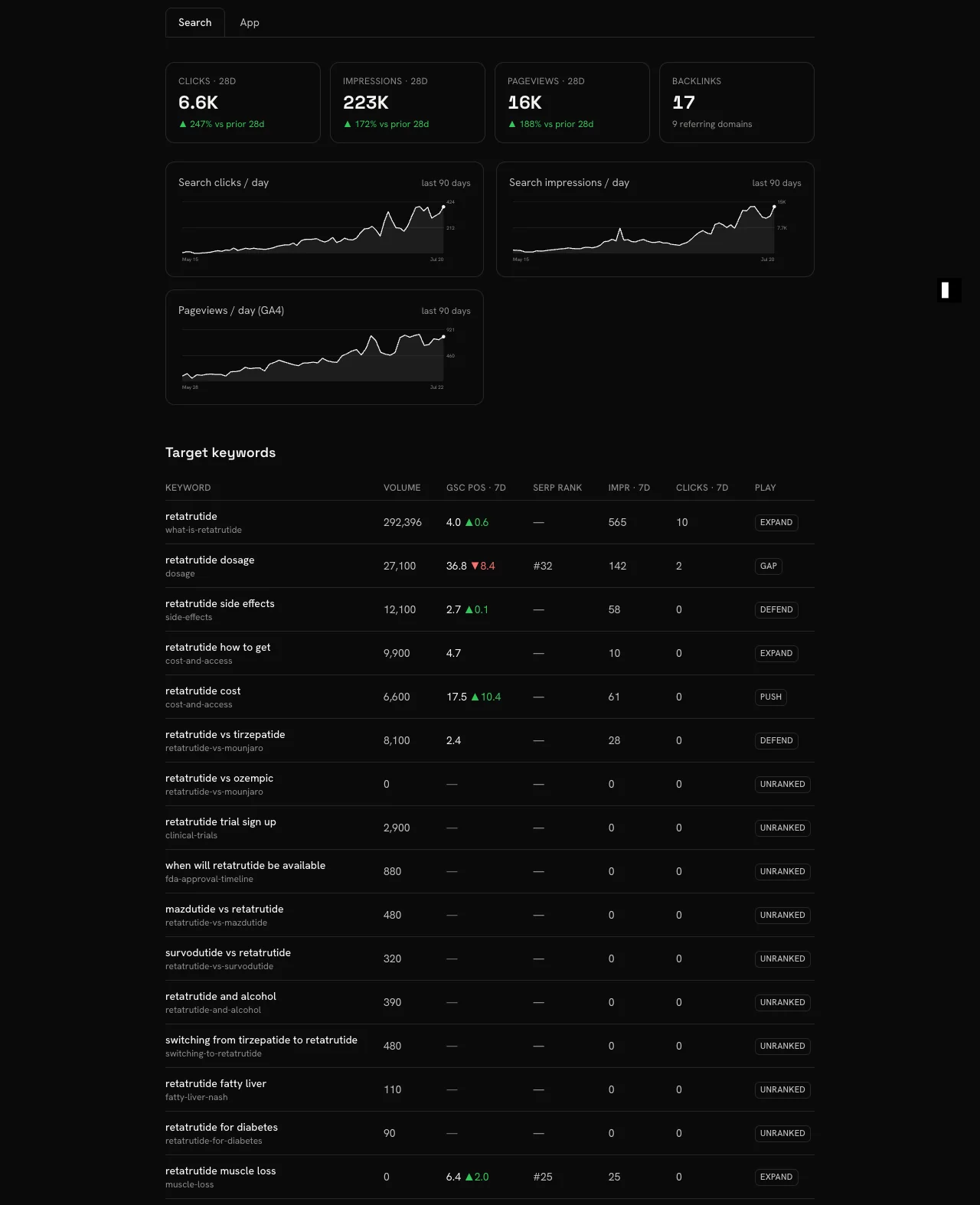The height and width of the screenshot is (1205, 980).
Task: Sort by the PLAY column header
Action: click(766, 488)
